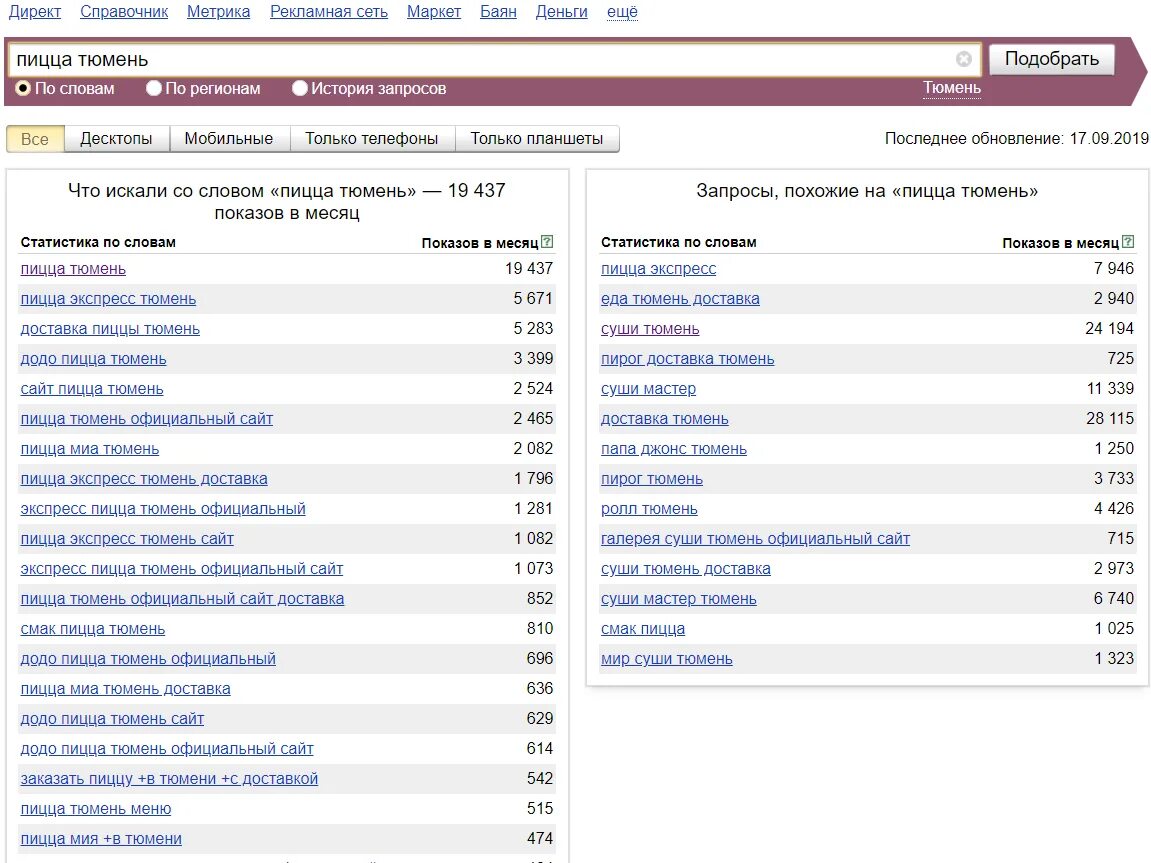This screenshot has width=1151, height=863.
Task: Open the help icon beside right 'Показов в месяц'
Action: [1128, 241]
